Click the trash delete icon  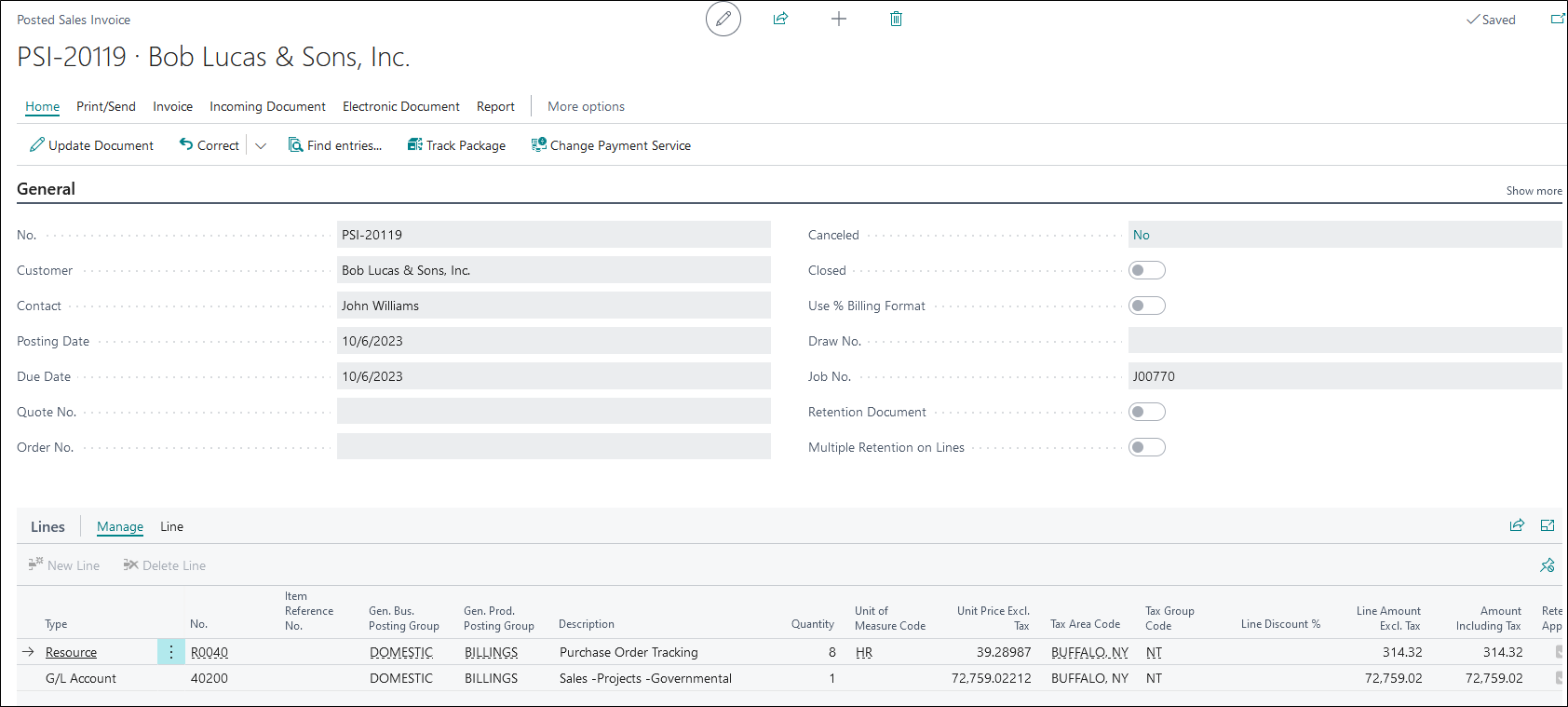[896, 19]
